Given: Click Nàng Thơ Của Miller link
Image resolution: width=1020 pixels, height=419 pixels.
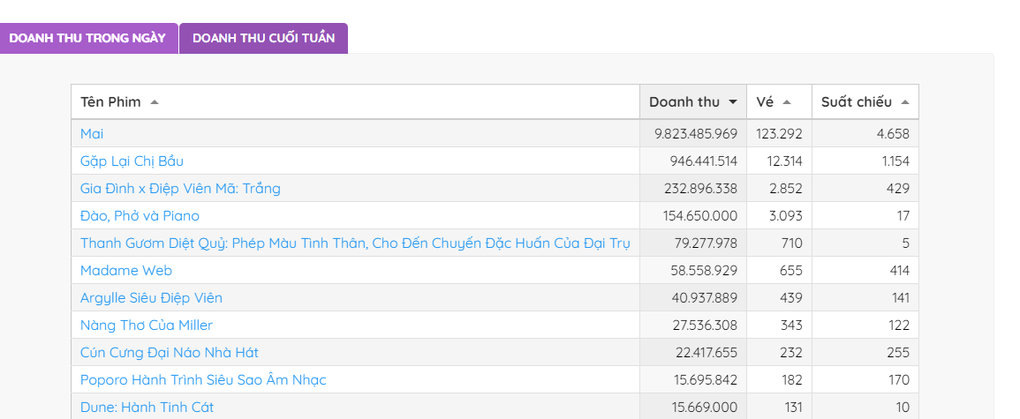Looking at the screenshot, I should pyautogui.click(x=146, y=325).
